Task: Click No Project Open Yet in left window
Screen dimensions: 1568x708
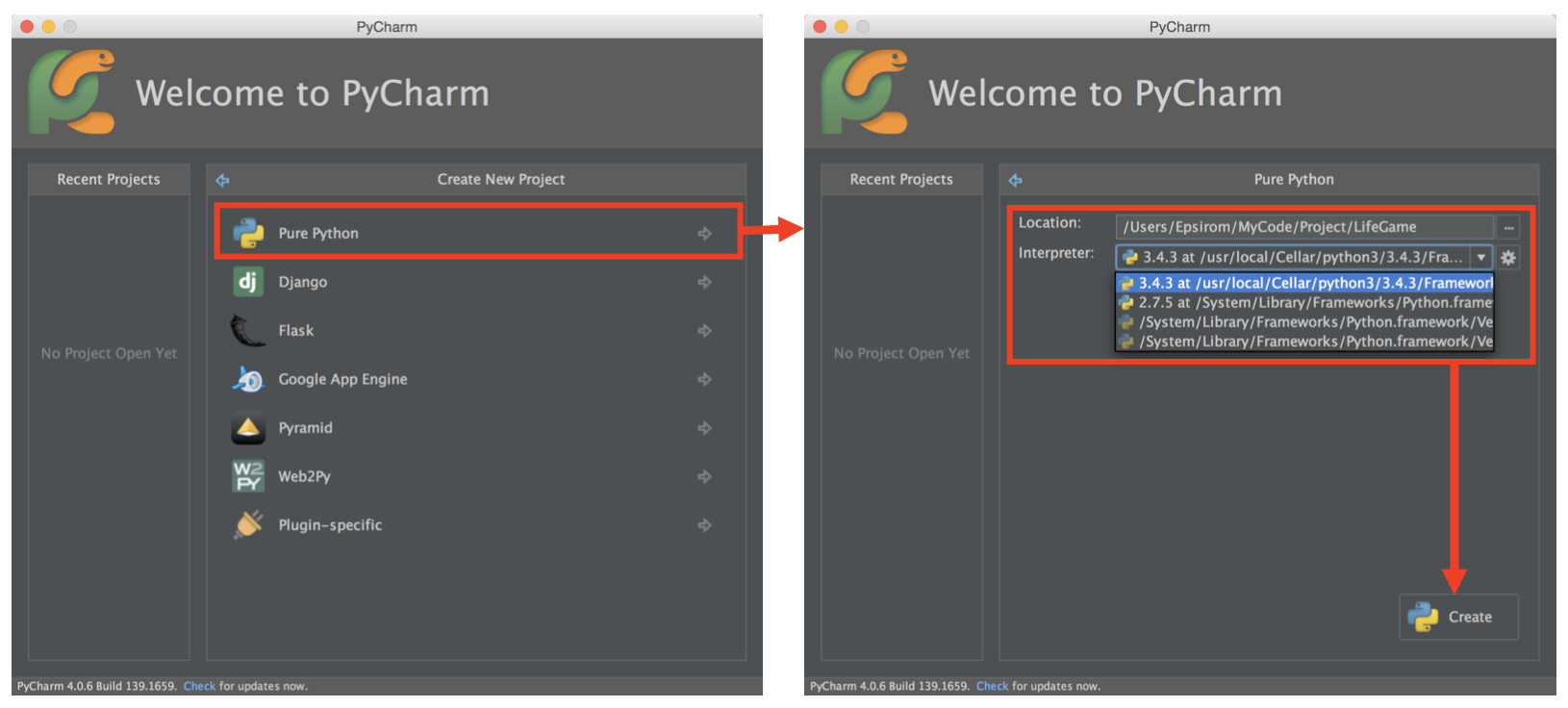Action: 109,353
